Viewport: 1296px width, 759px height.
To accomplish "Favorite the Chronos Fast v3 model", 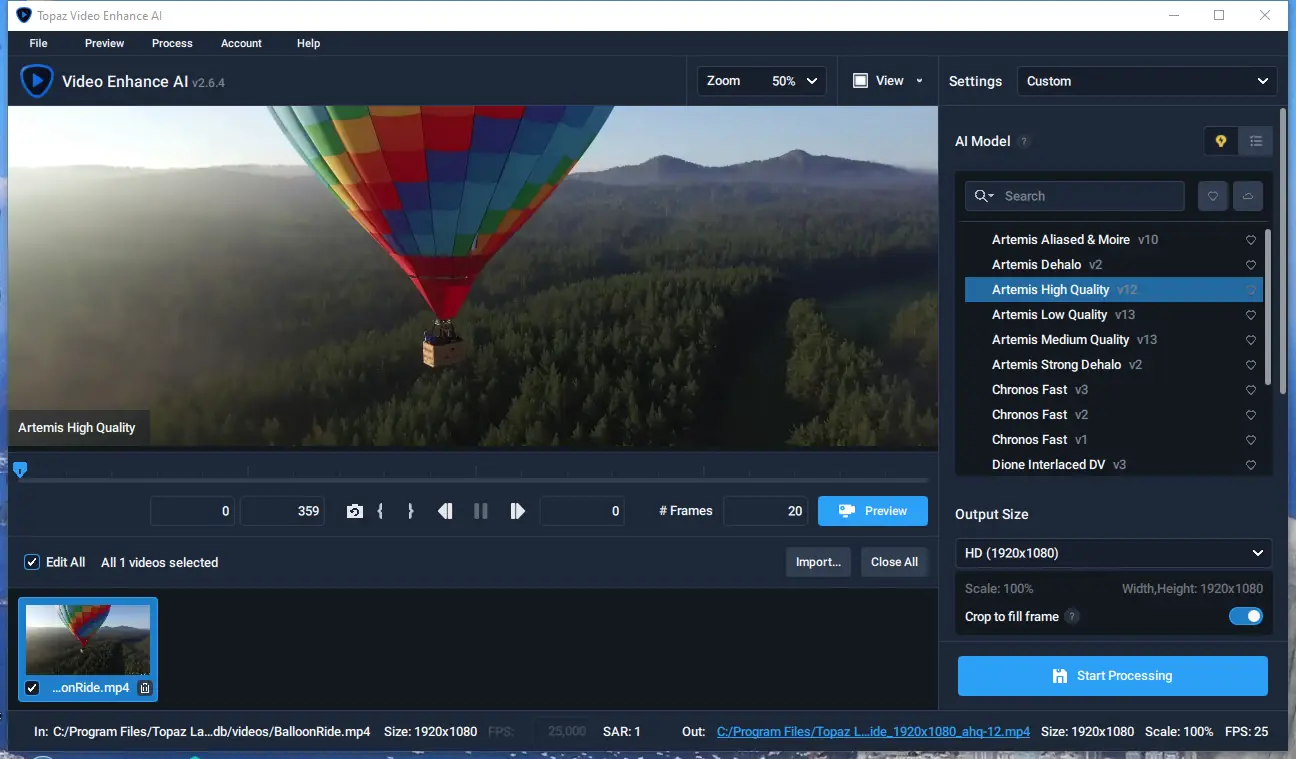I will [x=1251, y=390].
